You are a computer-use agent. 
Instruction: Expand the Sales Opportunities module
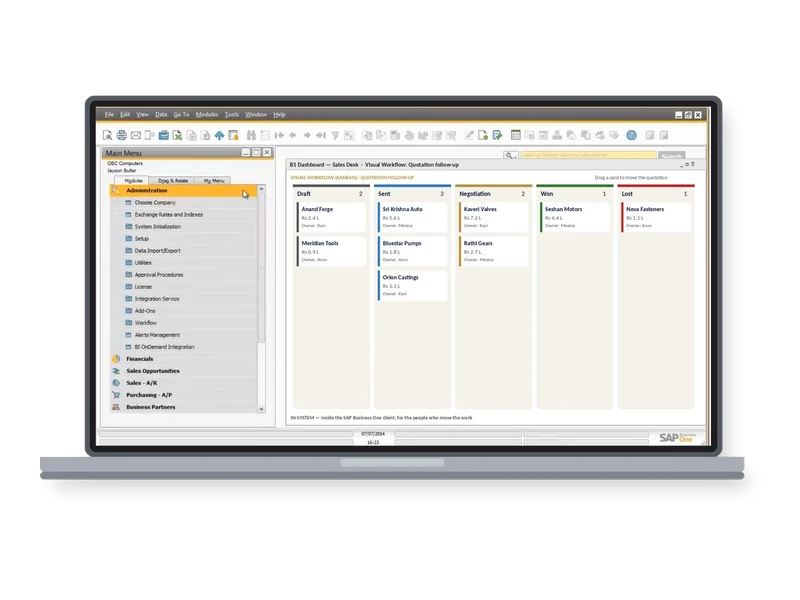[183, 371]
